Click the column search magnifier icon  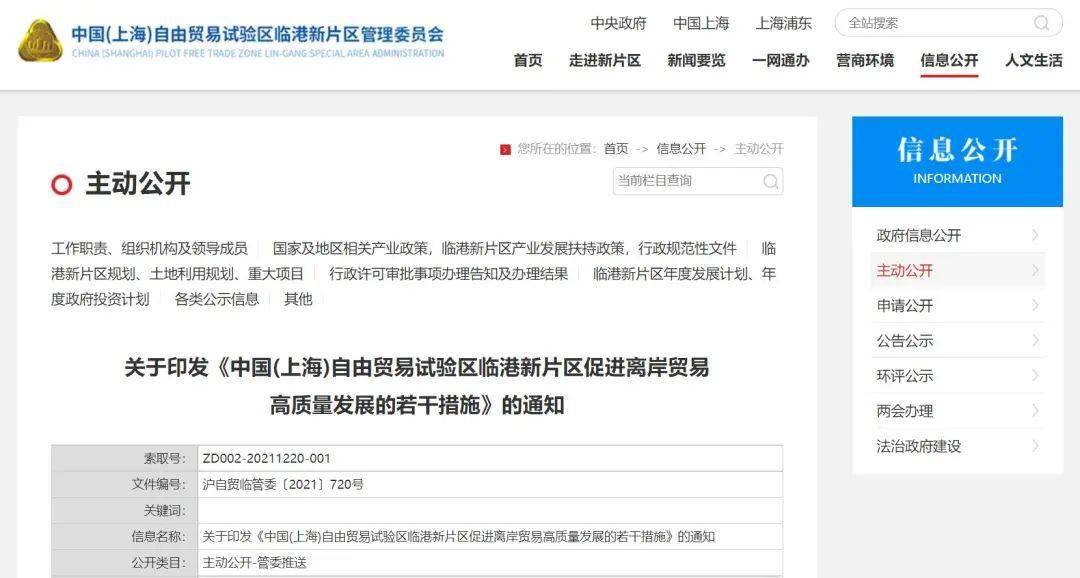click(x=771, y=181)
